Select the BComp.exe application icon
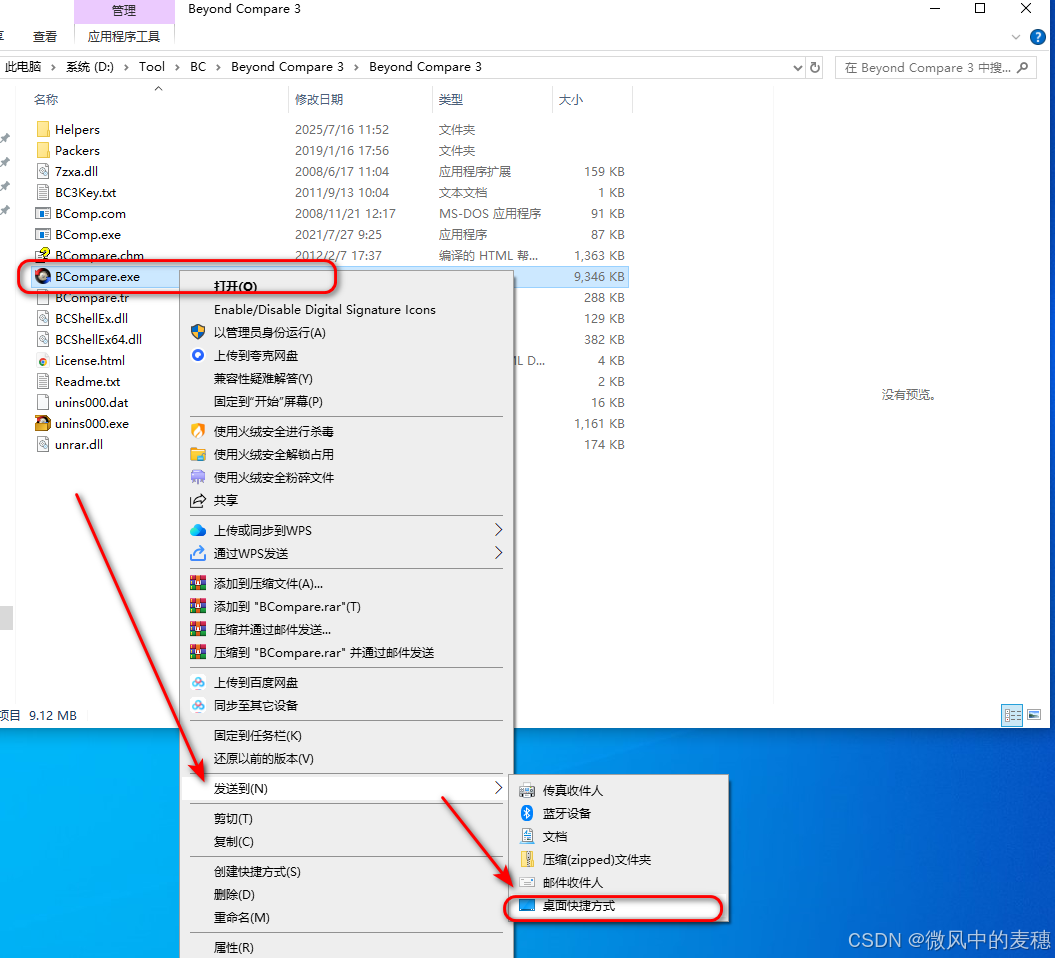Image resolution: width=1055 pixels, height=958 pixels. click(x=43, y=234)
